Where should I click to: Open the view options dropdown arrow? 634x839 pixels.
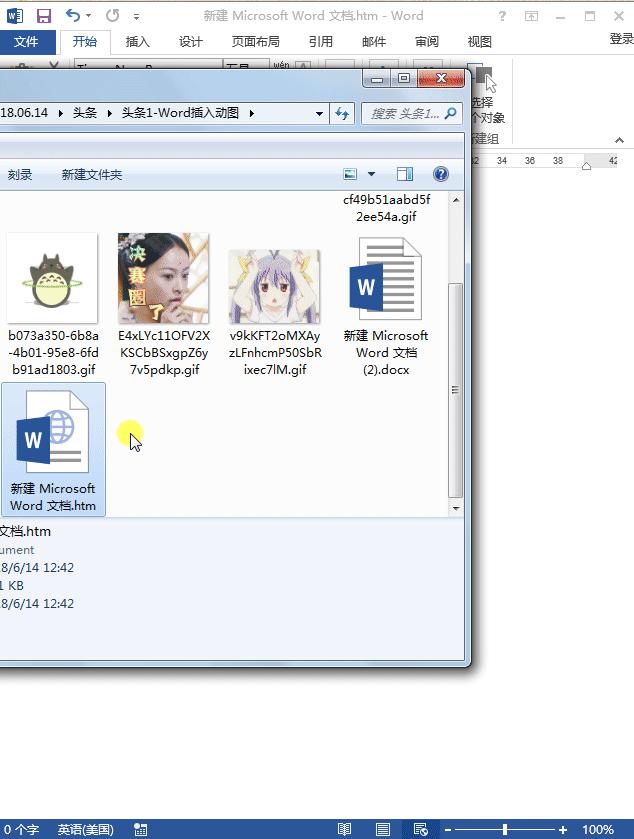[x=371, y=174]
